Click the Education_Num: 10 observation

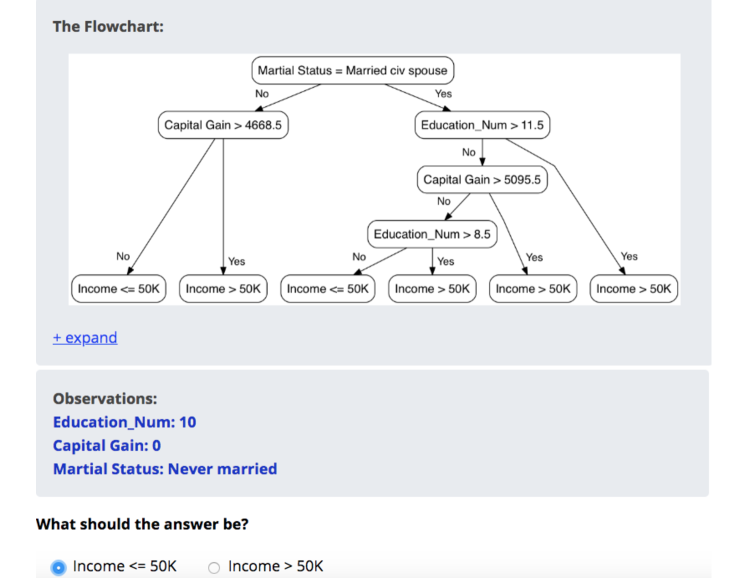[124, 422]
